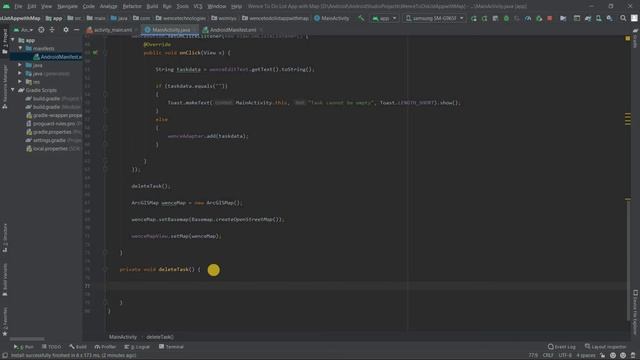The image size is (640, 360).
Task: Open Project panel settings gear icon
Action: (x=66, y=30)
